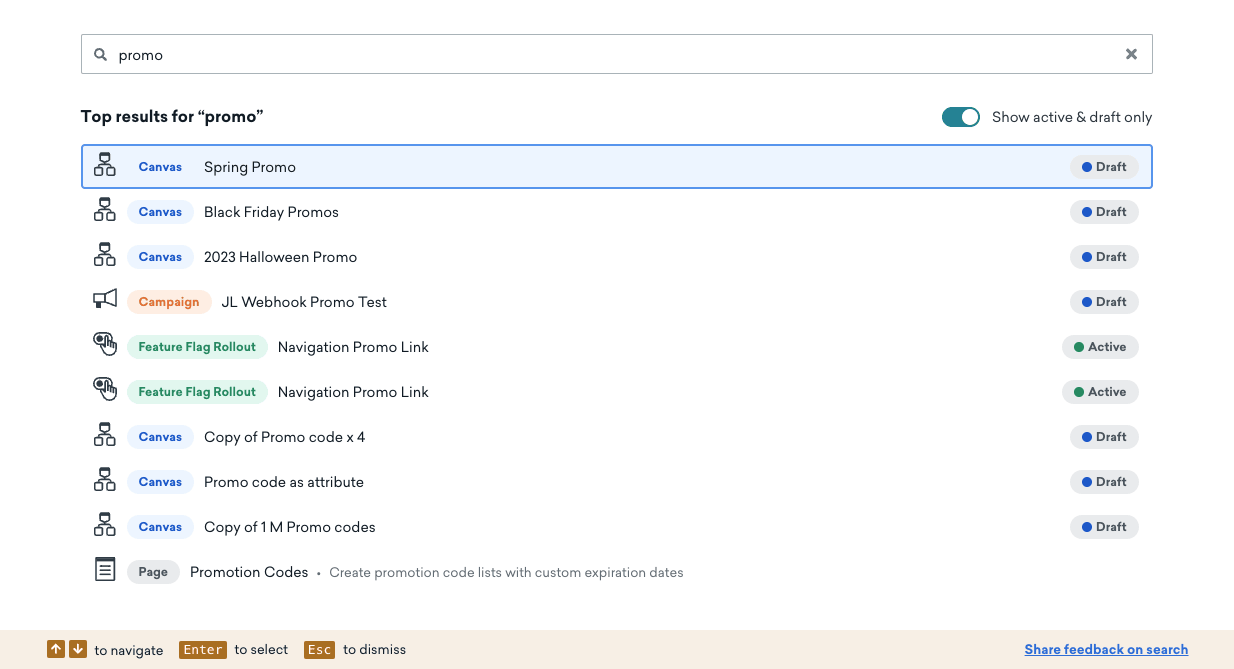Click the Canvas tag on Spring Promo

160,167
